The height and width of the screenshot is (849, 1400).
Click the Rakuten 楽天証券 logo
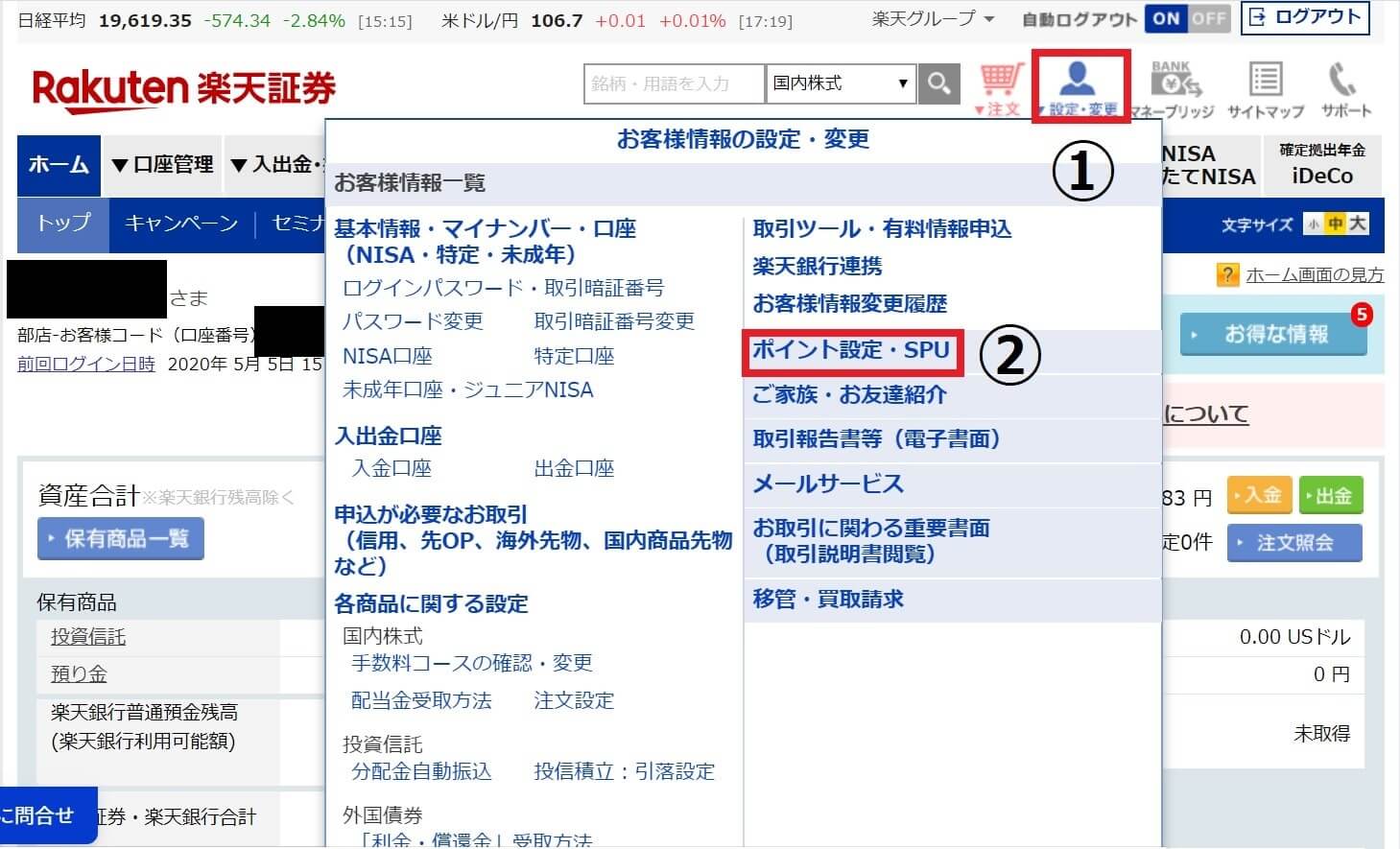click(184, 89)
